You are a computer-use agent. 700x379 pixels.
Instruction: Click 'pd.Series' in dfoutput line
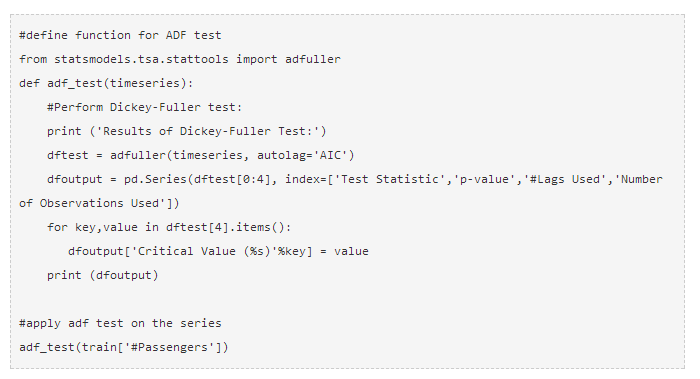pos(155,179)
